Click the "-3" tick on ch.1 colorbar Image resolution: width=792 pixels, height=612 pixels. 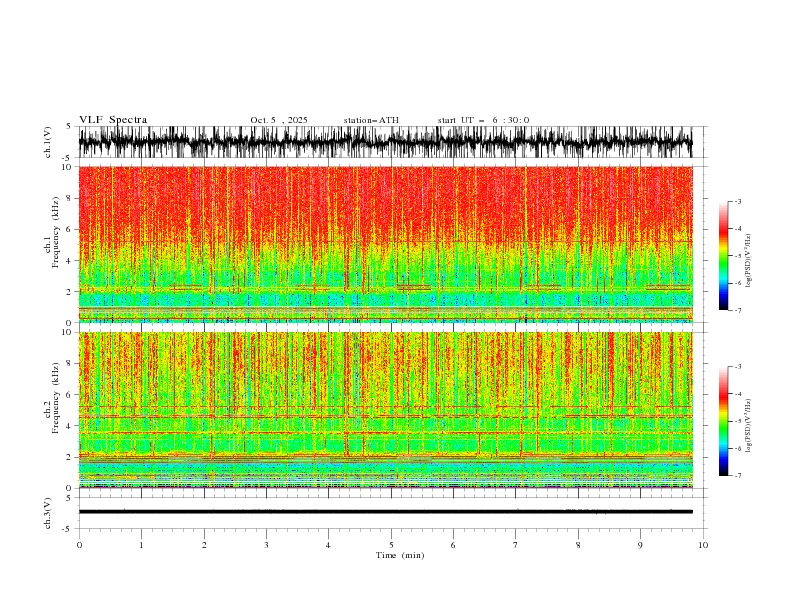point(738,201)
